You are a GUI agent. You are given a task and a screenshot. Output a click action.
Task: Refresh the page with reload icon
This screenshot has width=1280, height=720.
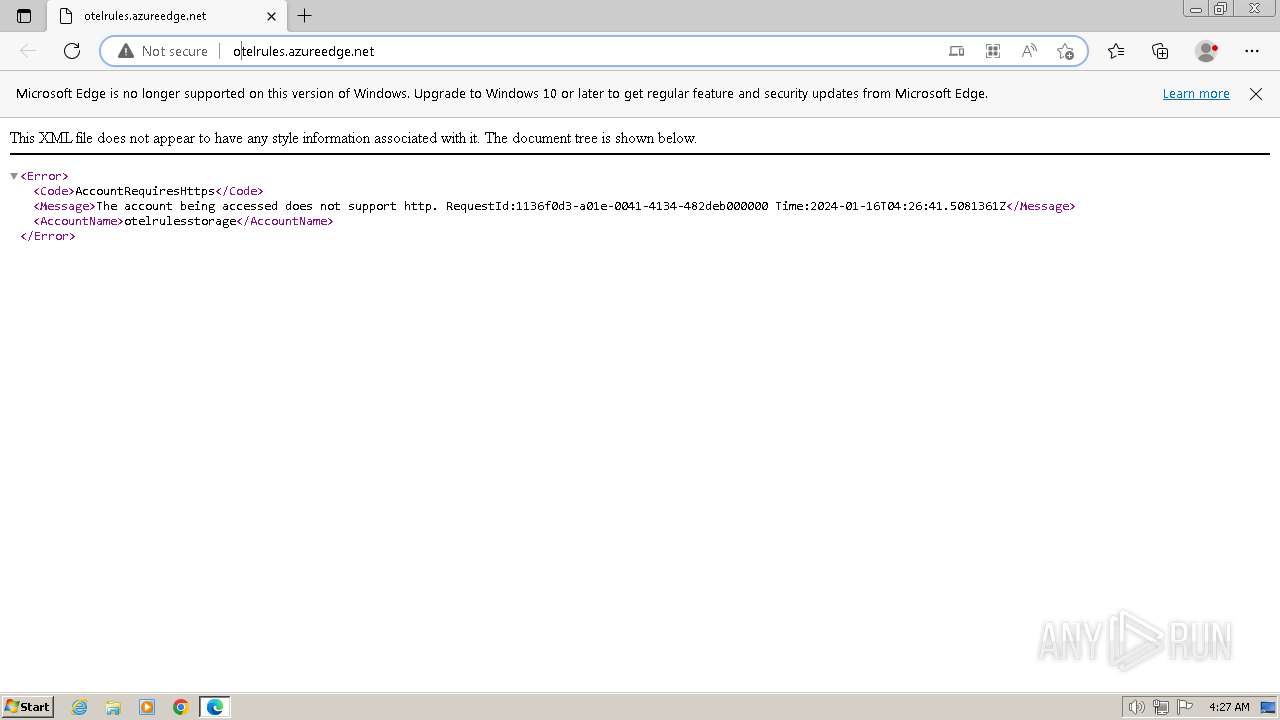tap(72, 51)
